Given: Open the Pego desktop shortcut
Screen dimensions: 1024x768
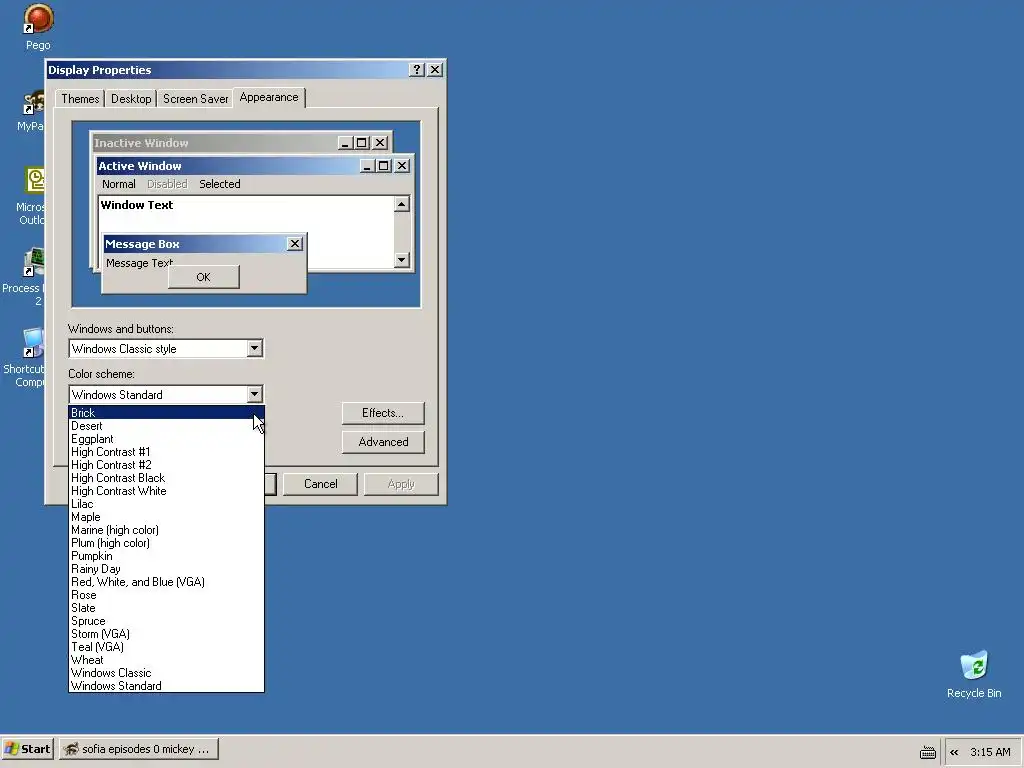Looking at the screenshot, I should tap(38, 27).
